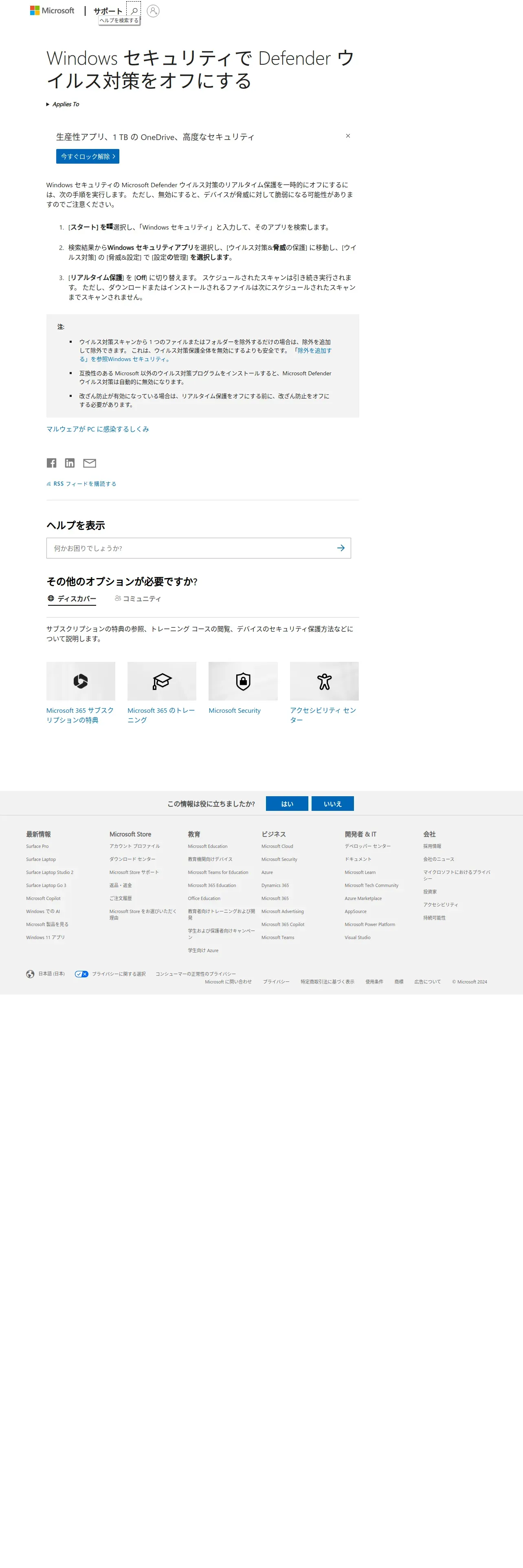Open 返品・返金 footer link
The width and height of the screenshot is (523, 1568).
click(x=121, y=885)
